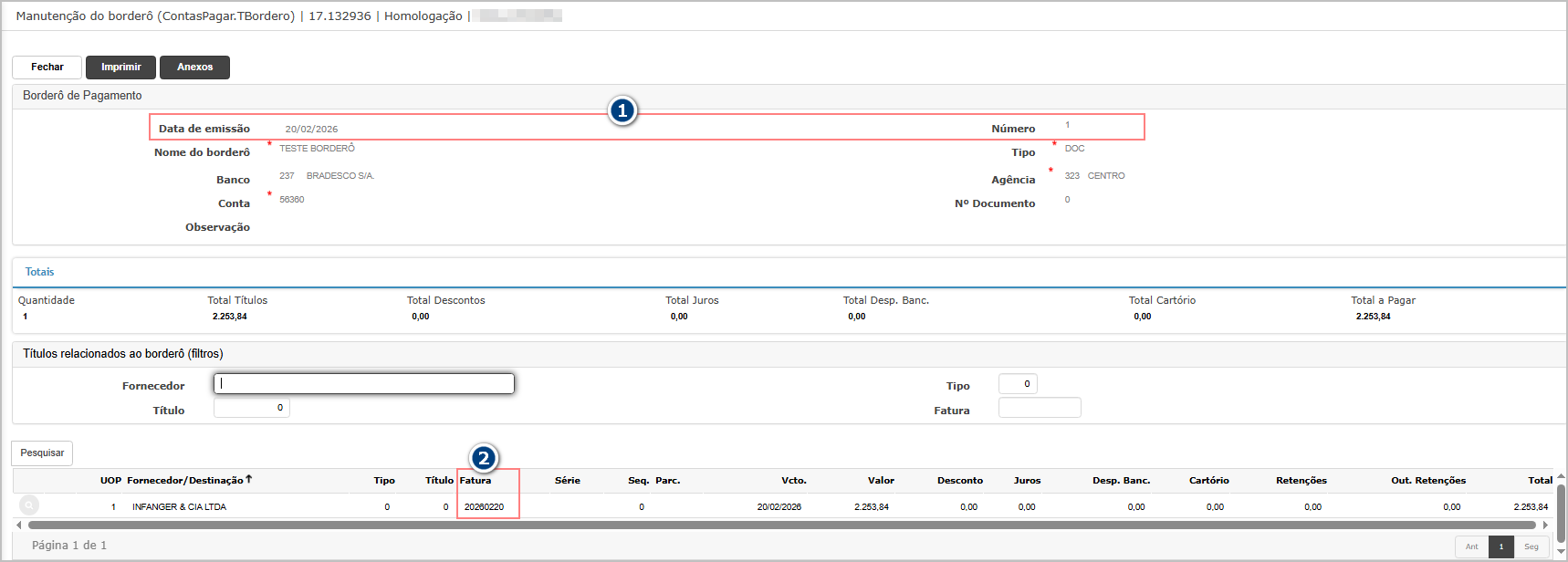Viewport: 1568px width, 562px height.
Task: Click the grid's horizontal scrollbar track
Action: tap(776, 526)
